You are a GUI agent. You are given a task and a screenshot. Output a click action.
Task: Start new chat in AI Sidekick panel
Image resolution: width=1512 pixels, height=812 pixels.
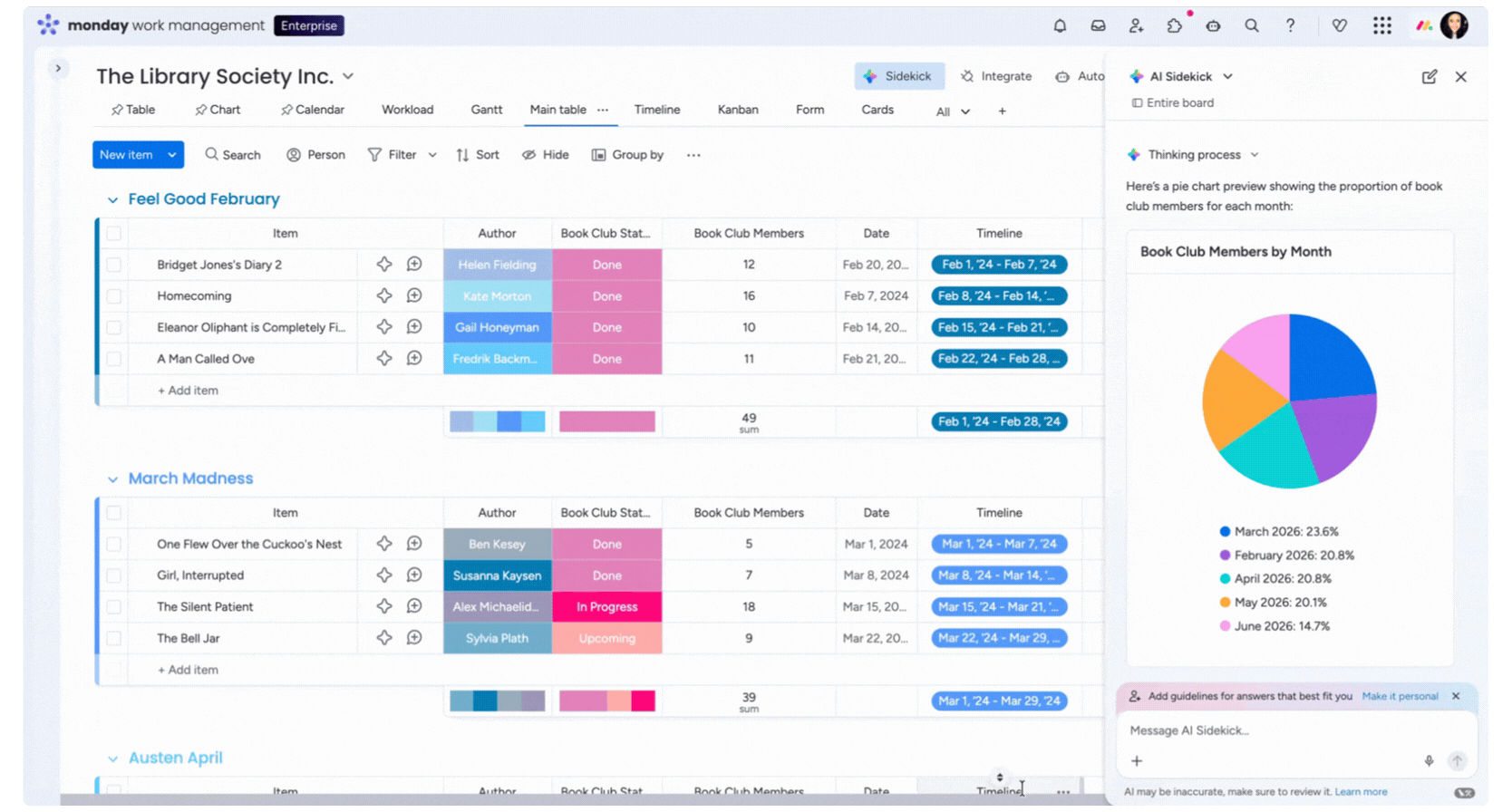point(1430,77)
